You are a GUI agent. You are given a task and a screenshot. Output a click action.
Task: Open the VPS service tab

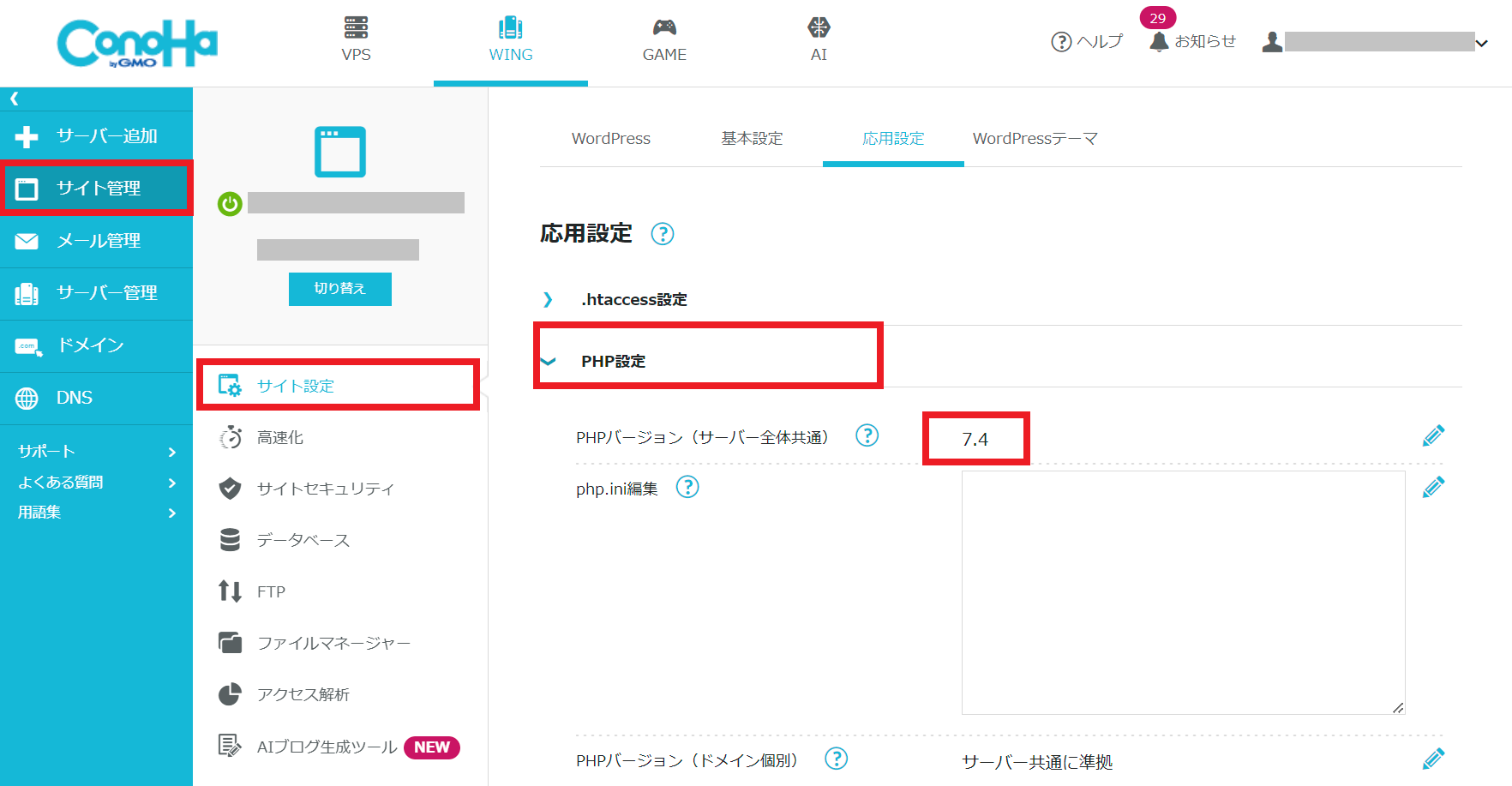(357, 40)
